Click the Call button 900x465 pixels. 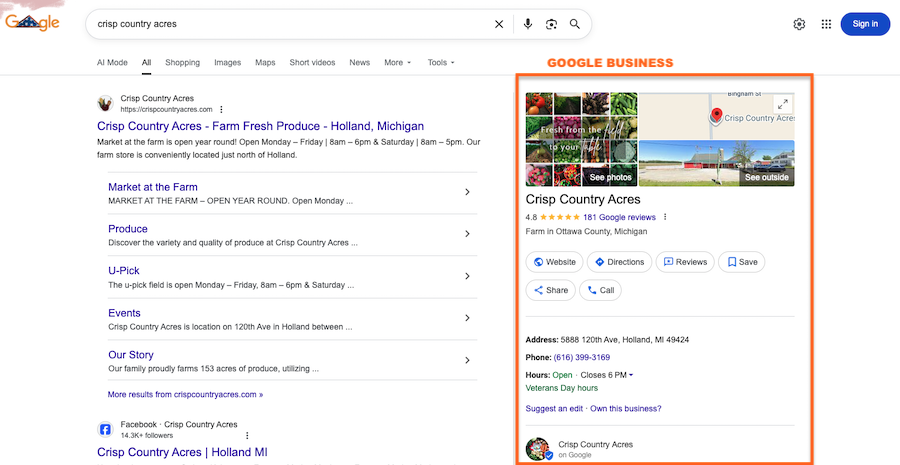coord(600,290)
